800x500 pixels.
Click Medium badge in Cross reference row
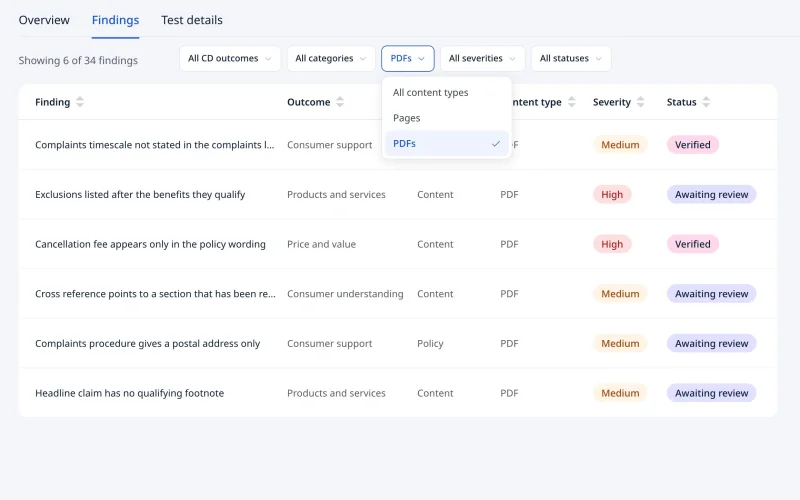coord(620,294)
